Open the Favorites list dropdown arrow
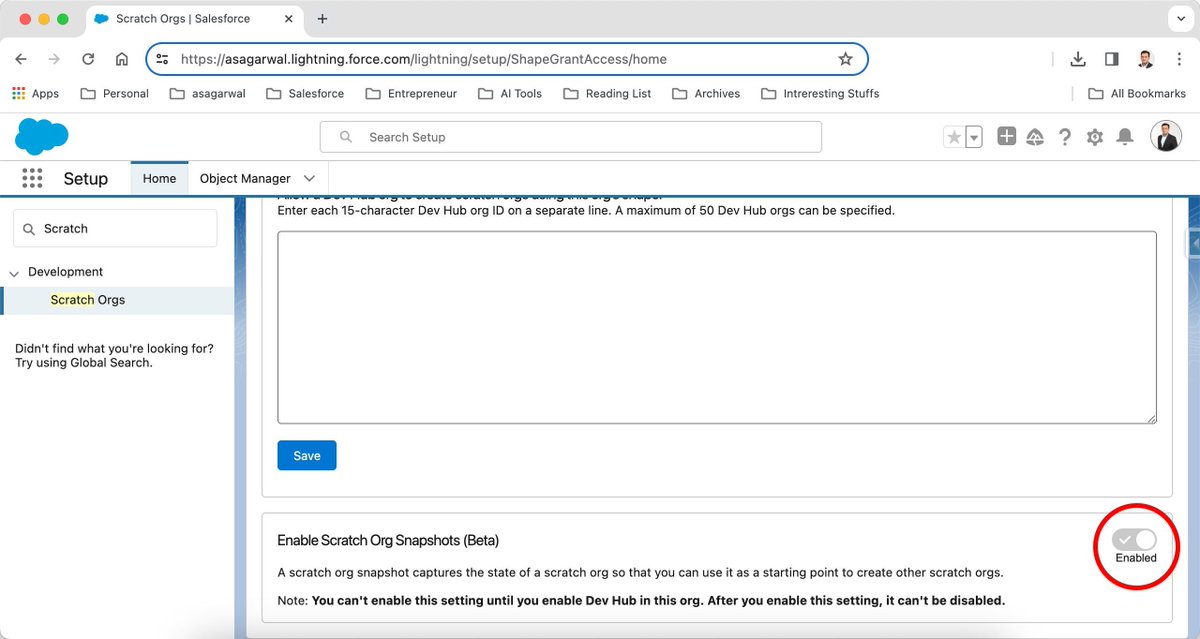The image size is (1200, 639). (x=974, y=137)
